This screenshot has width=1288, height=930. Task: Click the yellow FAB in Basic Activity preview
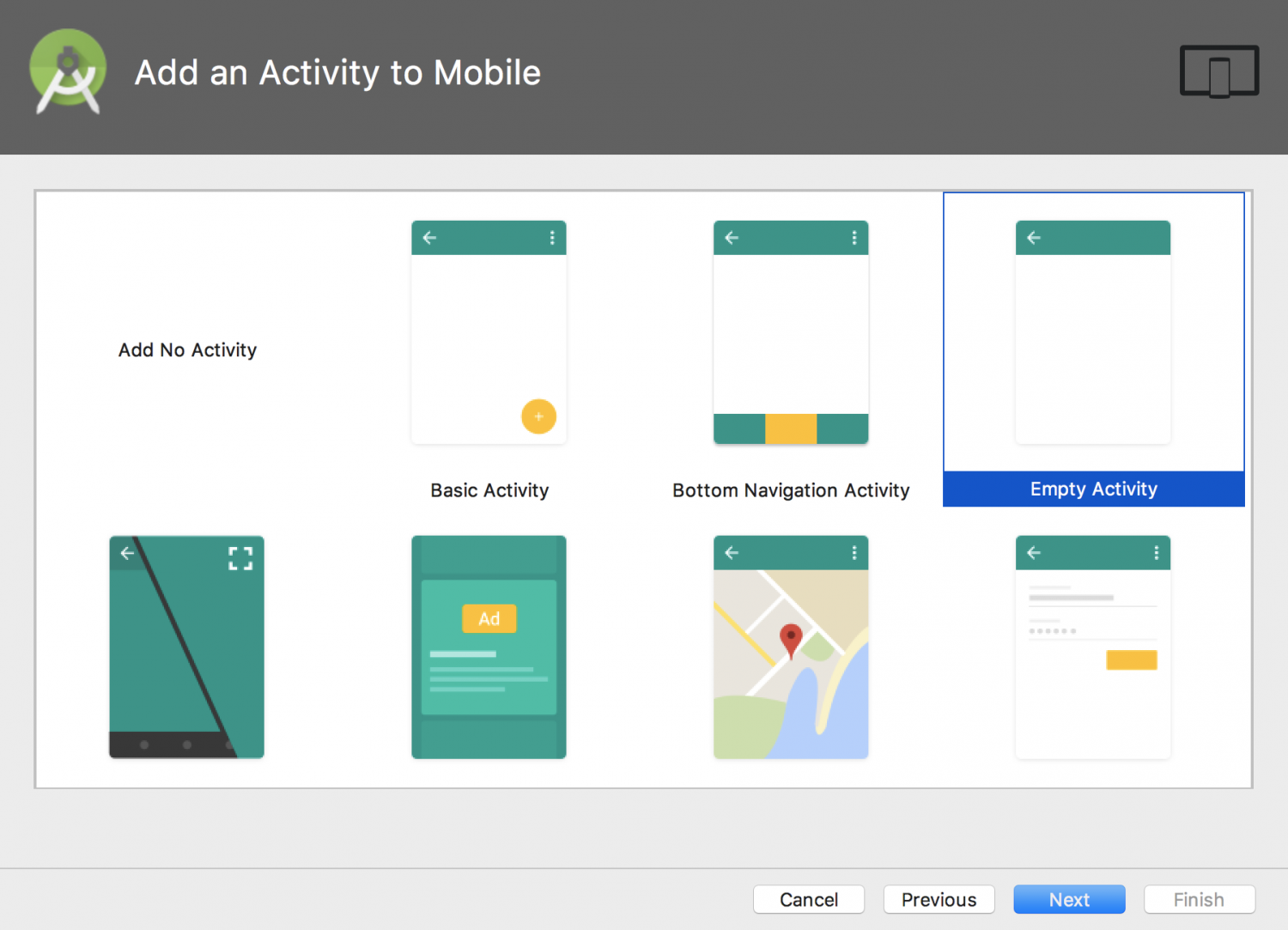(538, 416)
